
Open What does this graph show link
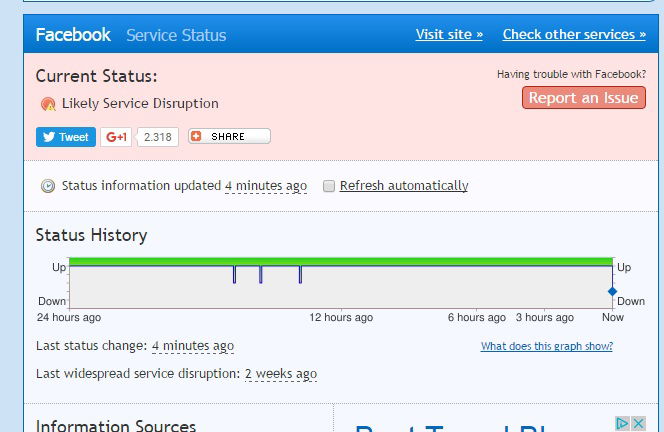(547, 346)
